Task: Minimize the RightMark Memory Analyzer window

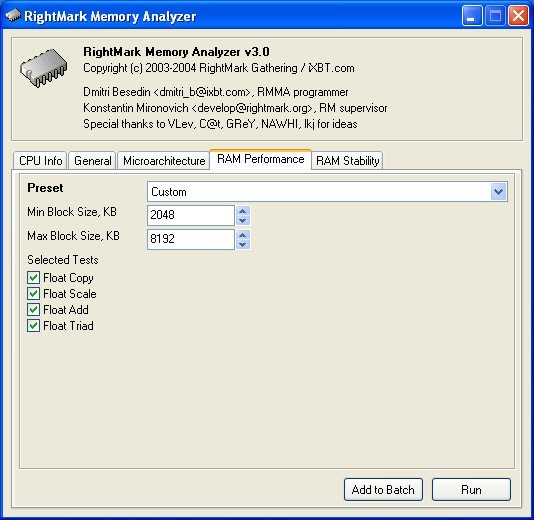Action: coord(472,16)
